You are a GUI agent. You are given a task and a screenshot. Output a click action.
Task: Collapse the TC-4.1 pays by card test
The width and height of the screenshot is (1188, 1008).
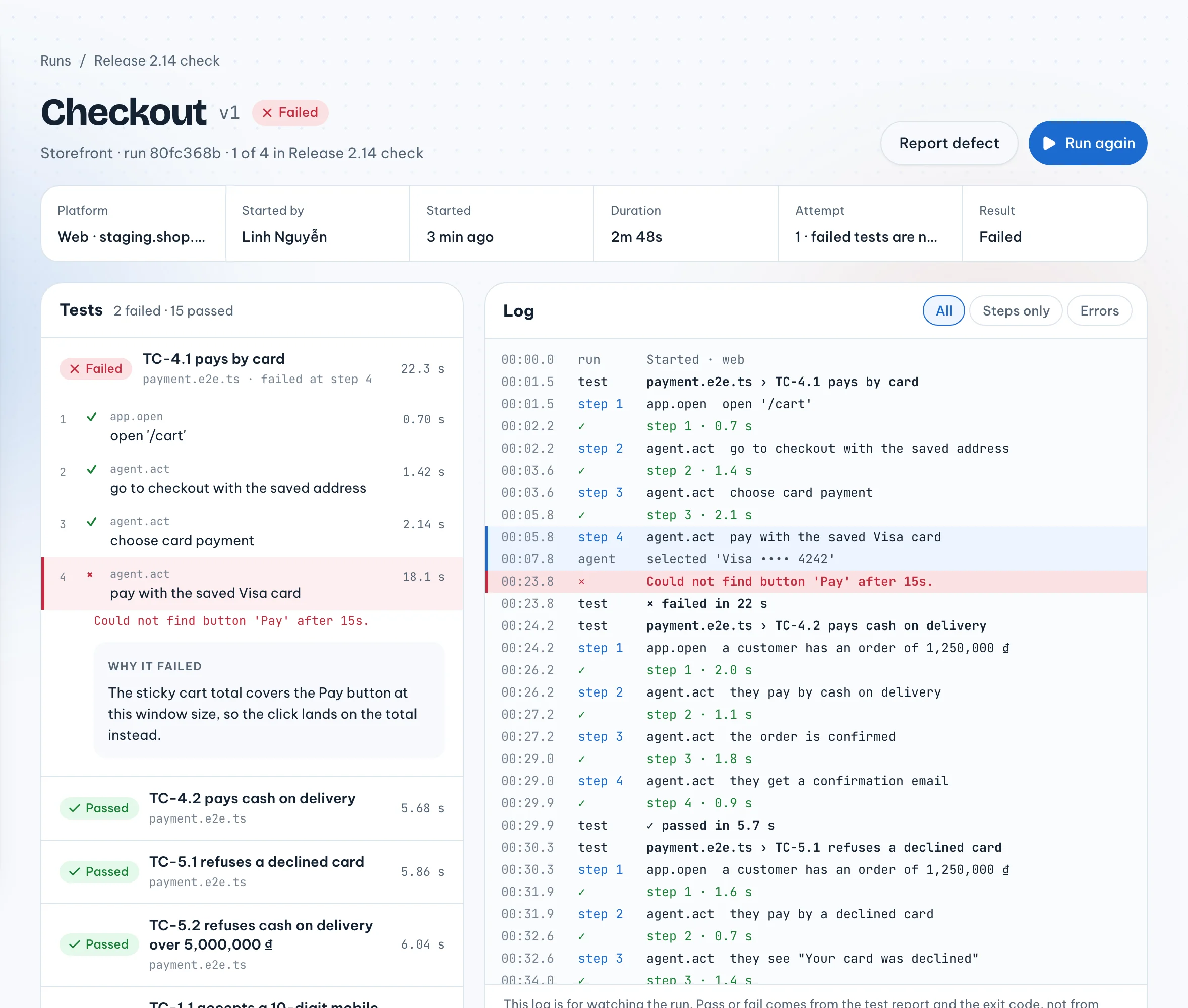tap(252, 368)
